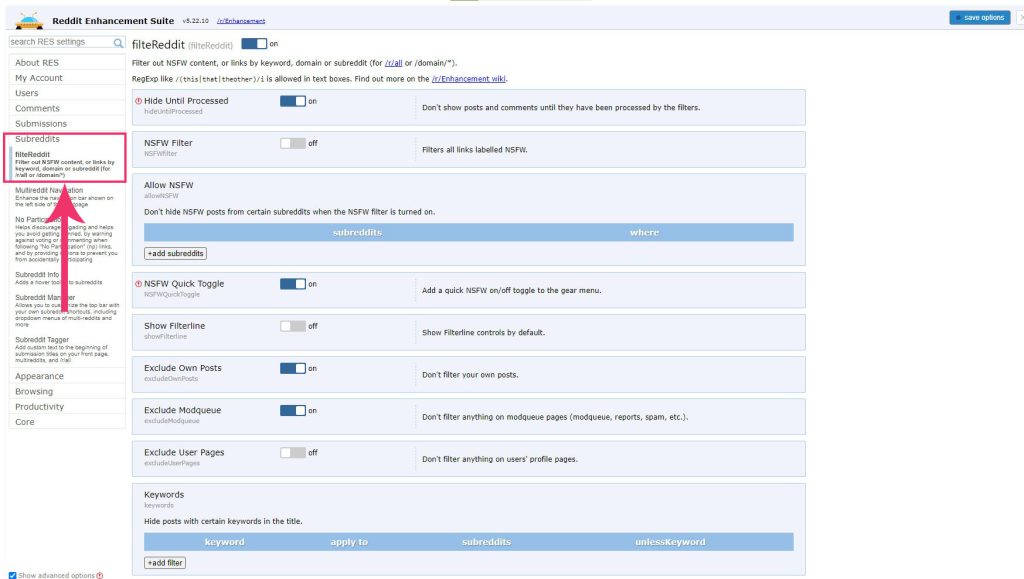This screenshot has width=1024, height=579.
Task: Uncheck the Show advanced options checkbox
Action: click(x=12, y=575)
